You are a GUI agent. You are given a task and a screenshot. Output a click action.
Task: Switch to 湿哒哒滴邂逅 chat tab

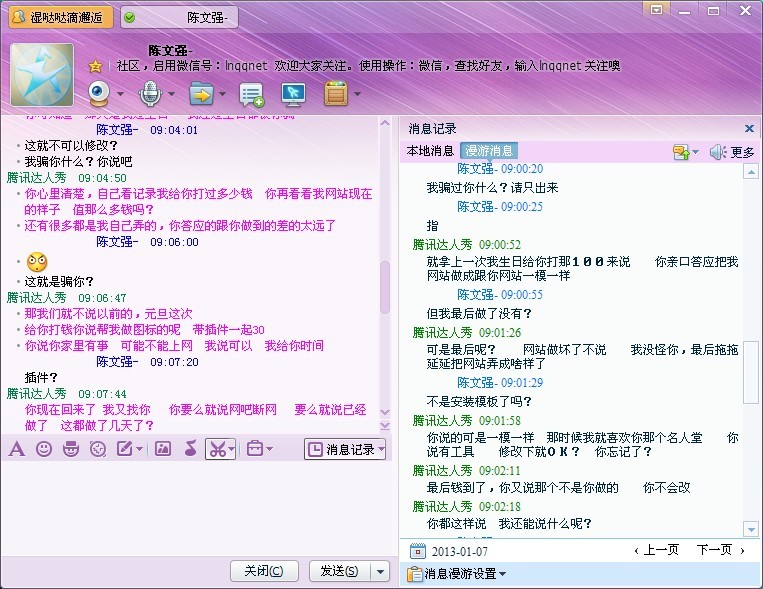(61, 18)
